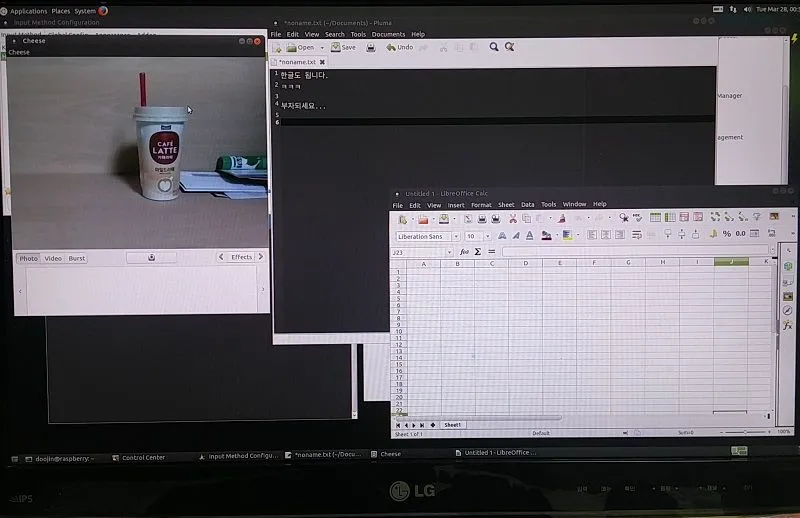This screenshot has height=518, width=800.
Task: Open the arrow beside Calc New icon
Action: (412, 219)
